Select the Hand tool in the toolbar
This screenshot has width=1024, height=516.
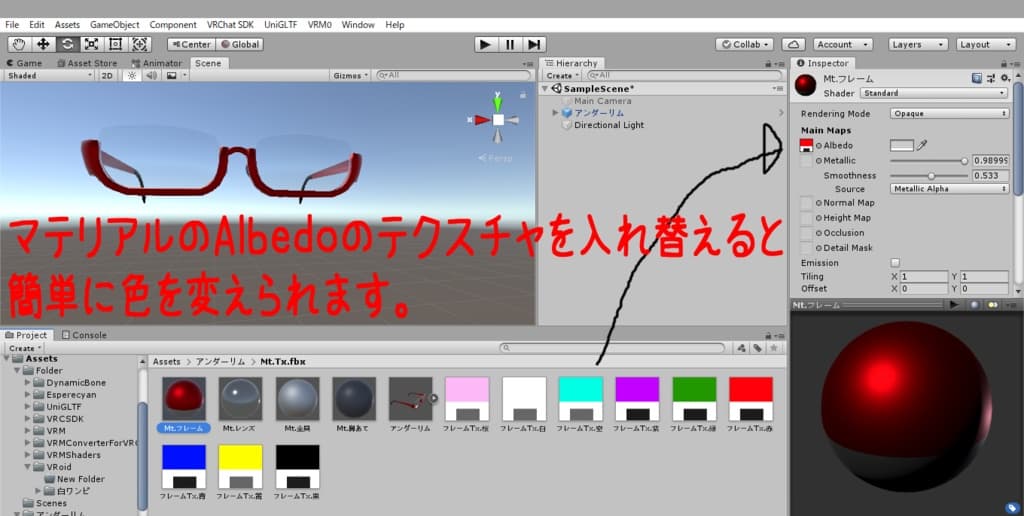(20, 44)
